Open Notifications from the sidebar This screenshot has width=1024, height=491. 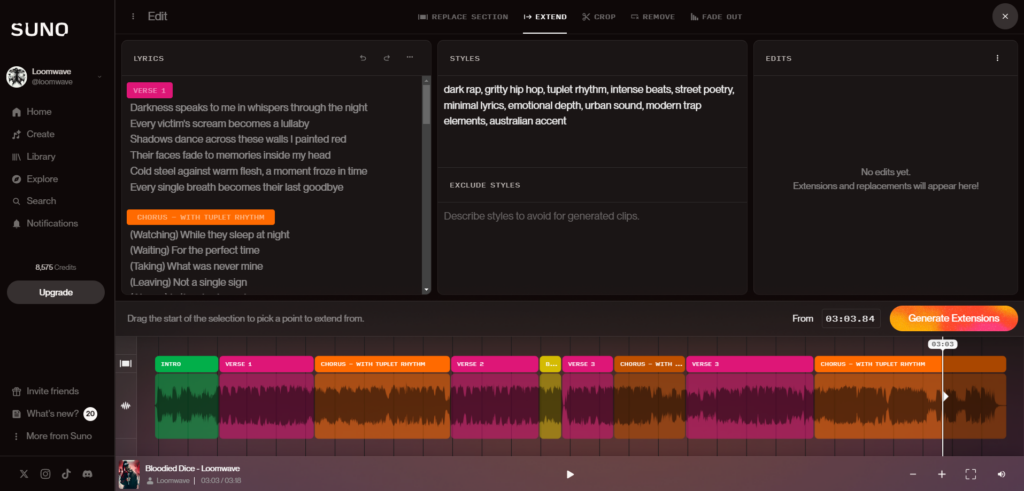point(45,223)
